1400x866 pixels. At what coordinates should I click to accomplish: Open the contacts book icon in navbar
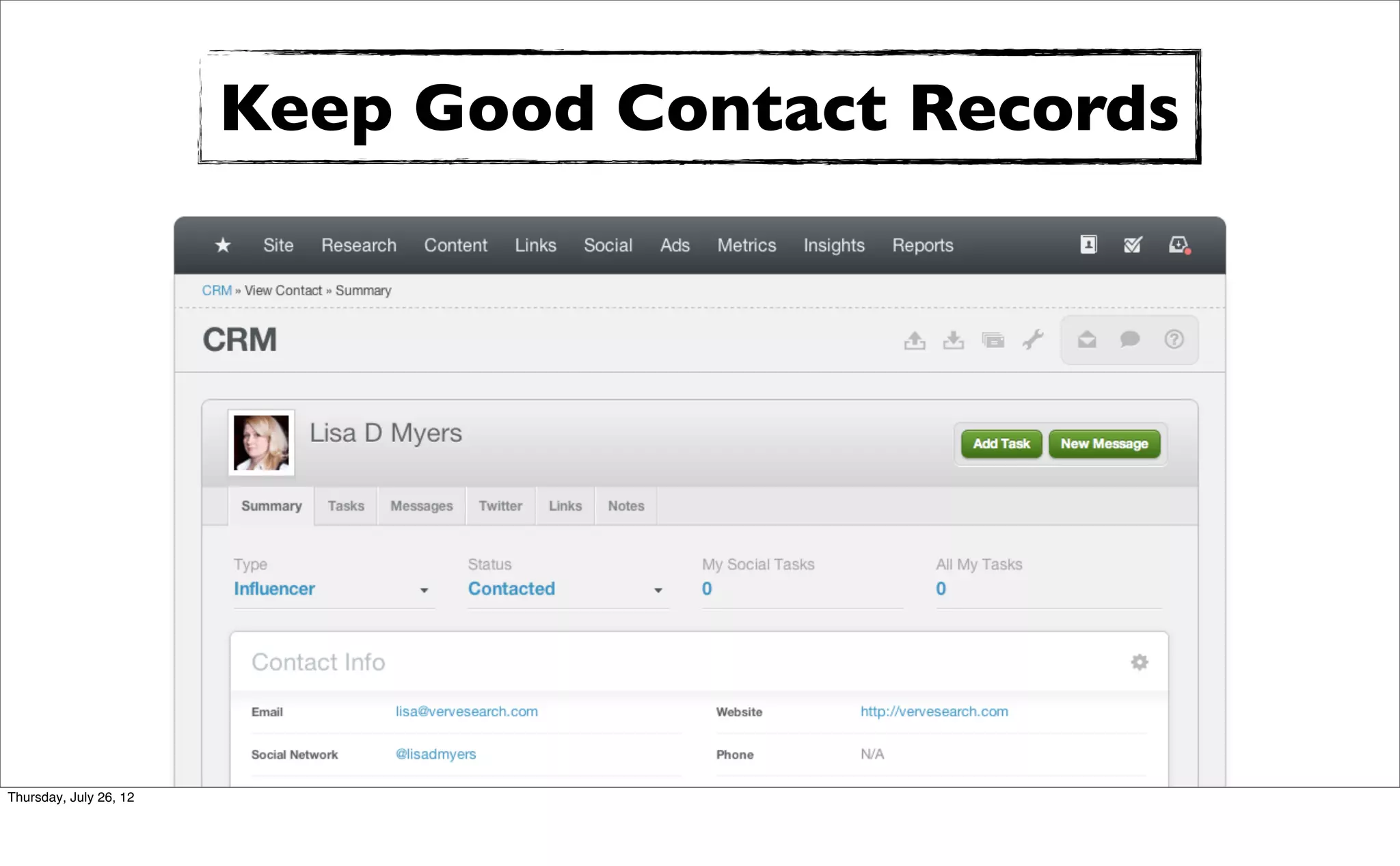click(1088, 244)
